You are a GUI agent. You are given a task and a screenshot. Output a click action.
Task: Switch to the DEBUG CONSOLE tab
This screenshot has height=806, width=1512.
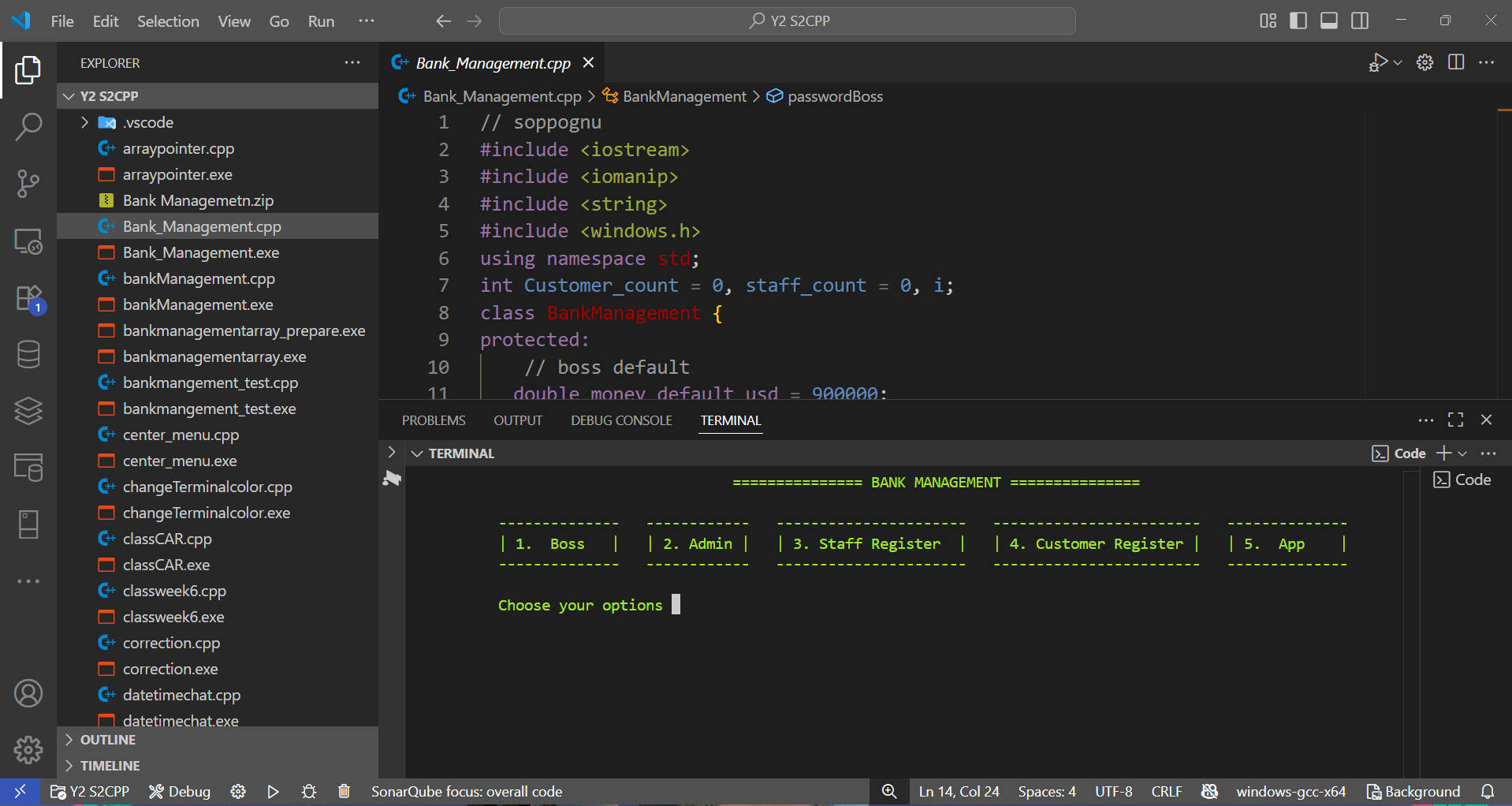click(x=621, y=420)
